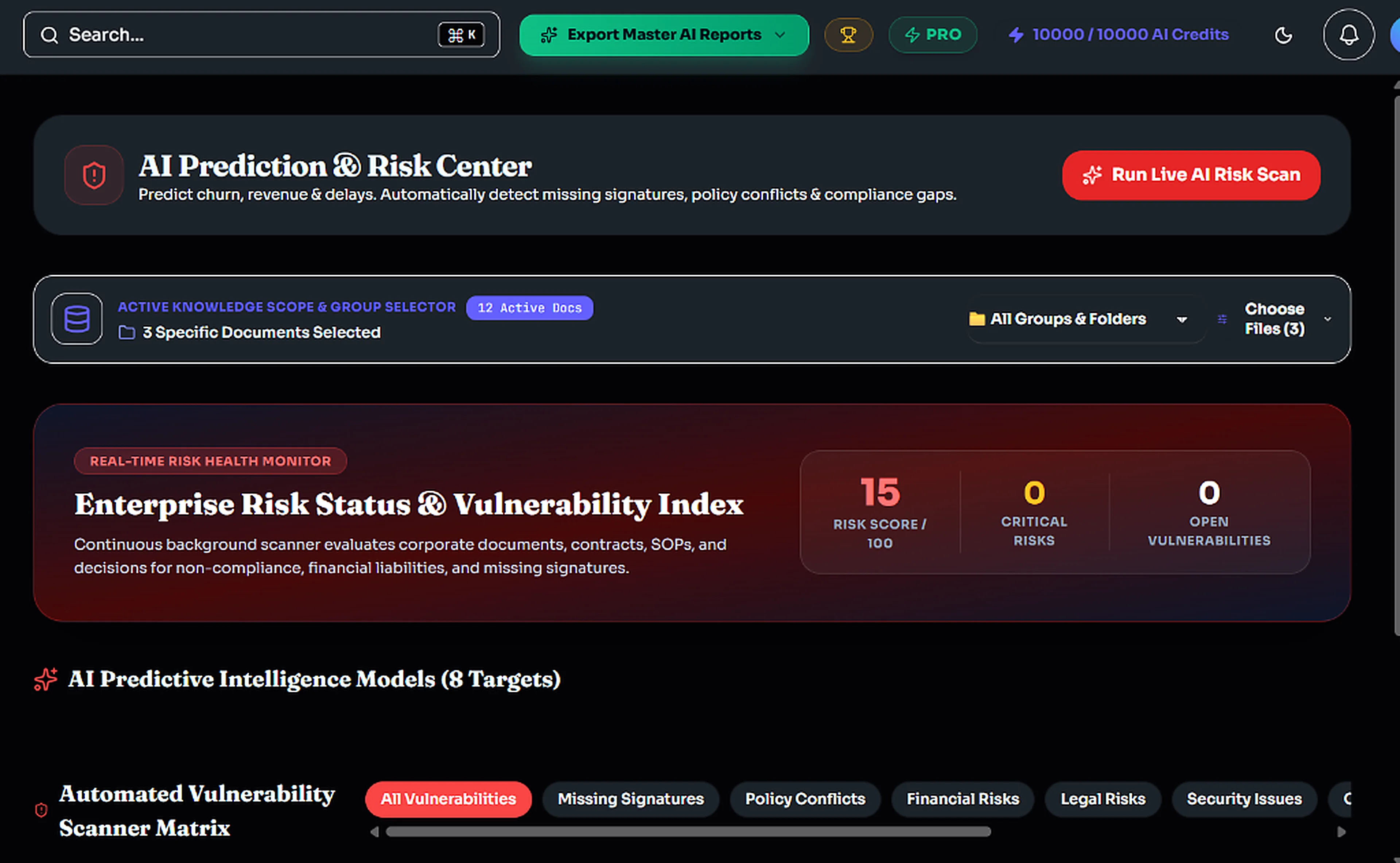Screen dimensions: 1400x863
Task: Select the Security Issues tab
Action: (x=1244, y=799)
